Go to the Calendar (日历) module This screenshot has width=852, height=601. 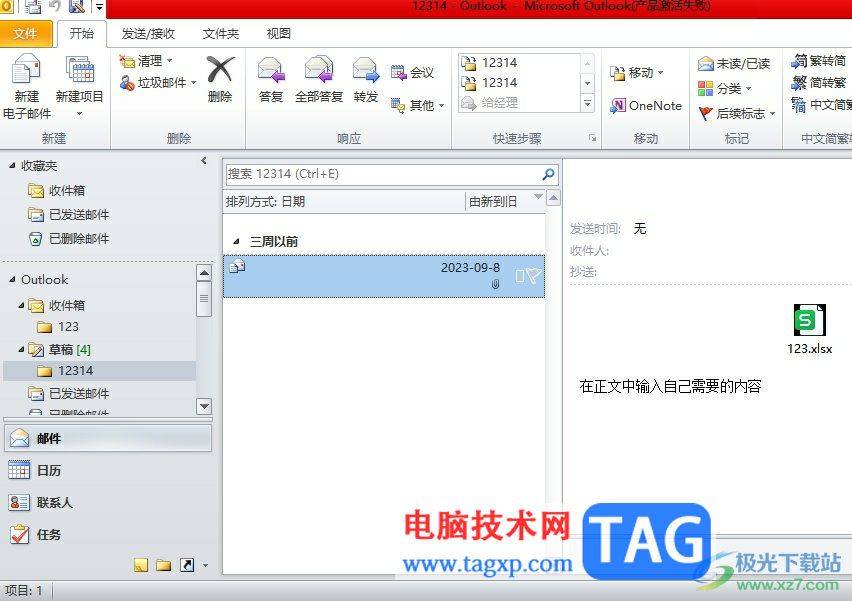[x=108, y=470]
